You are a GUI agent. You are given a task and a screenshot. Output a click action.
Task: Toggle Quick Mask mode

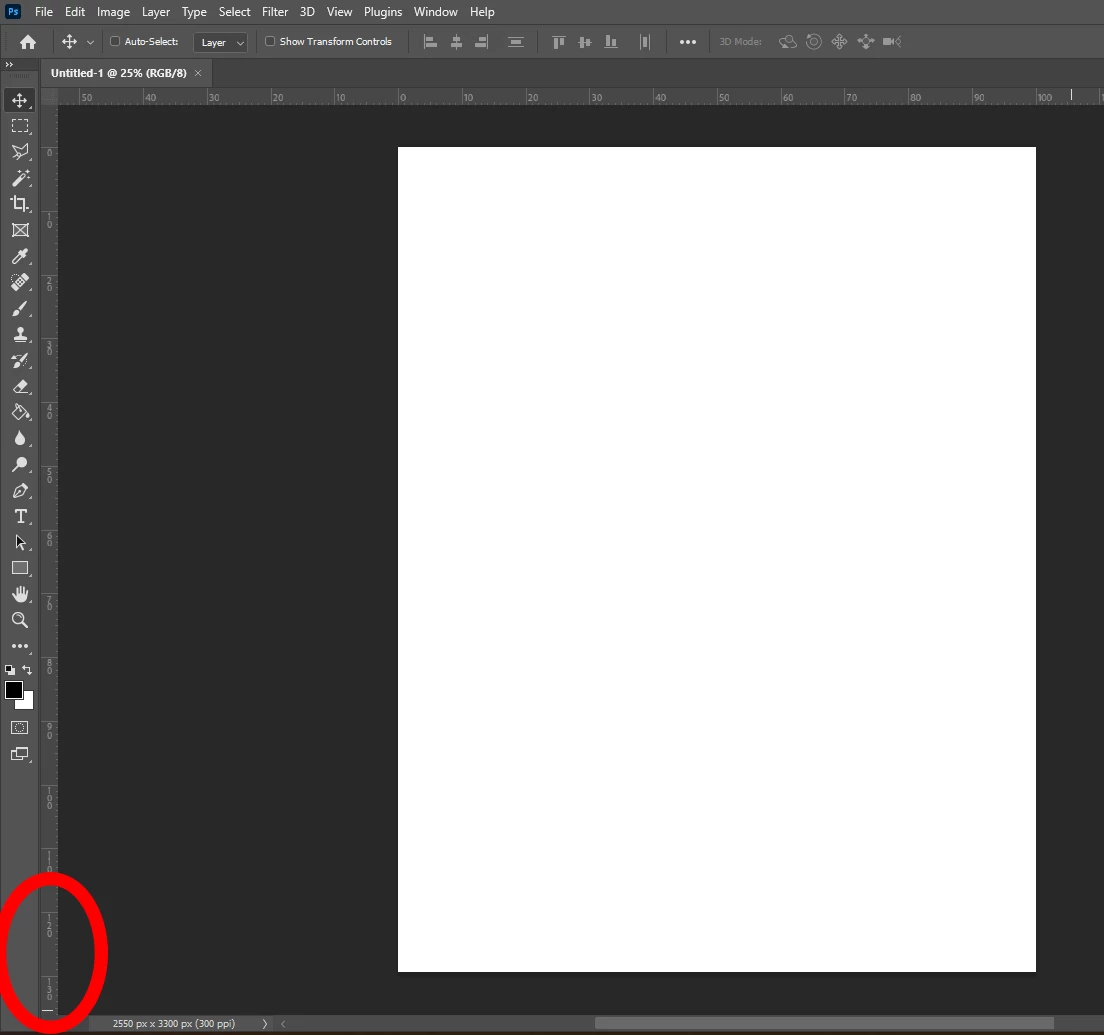(20, 728)
